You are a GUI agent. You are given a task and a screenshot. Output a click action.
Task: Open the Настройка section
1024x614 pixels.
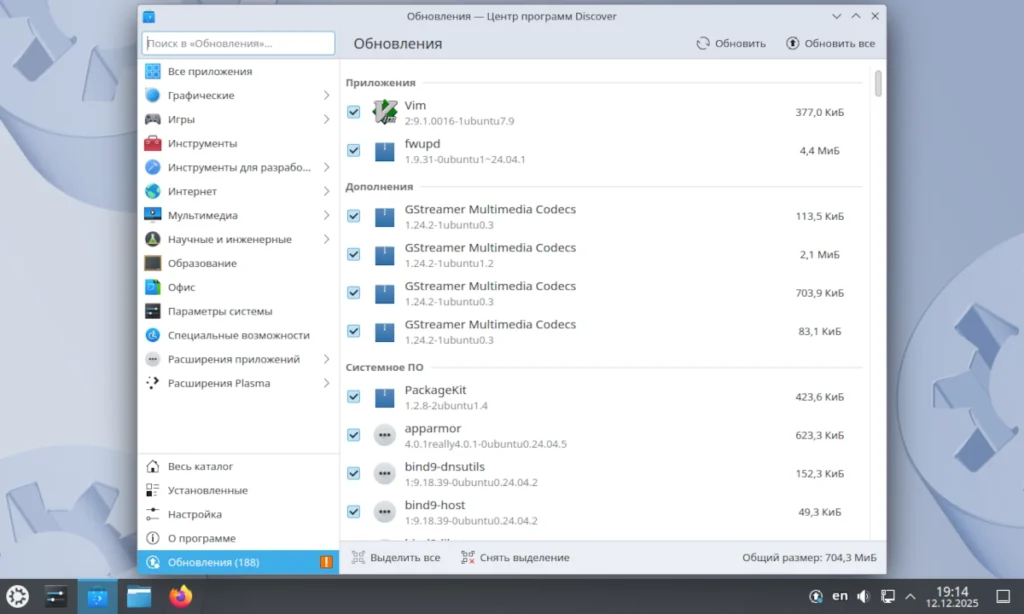coord(238,515)
